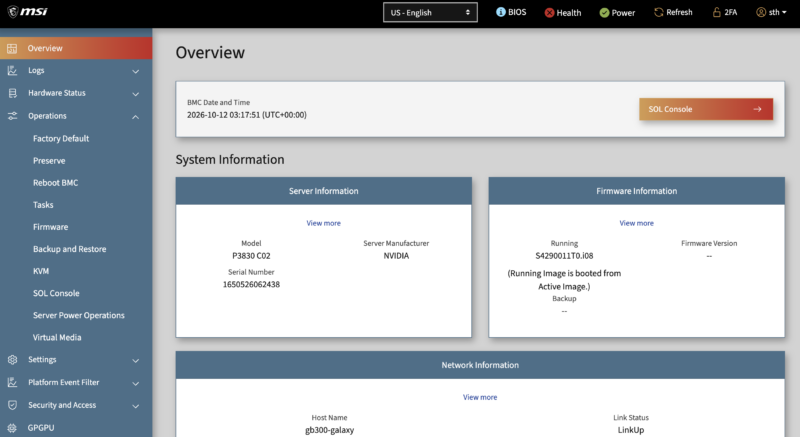Open Factory Default under Operations
Screen dimensions: 800x437
tap(61, 138)
